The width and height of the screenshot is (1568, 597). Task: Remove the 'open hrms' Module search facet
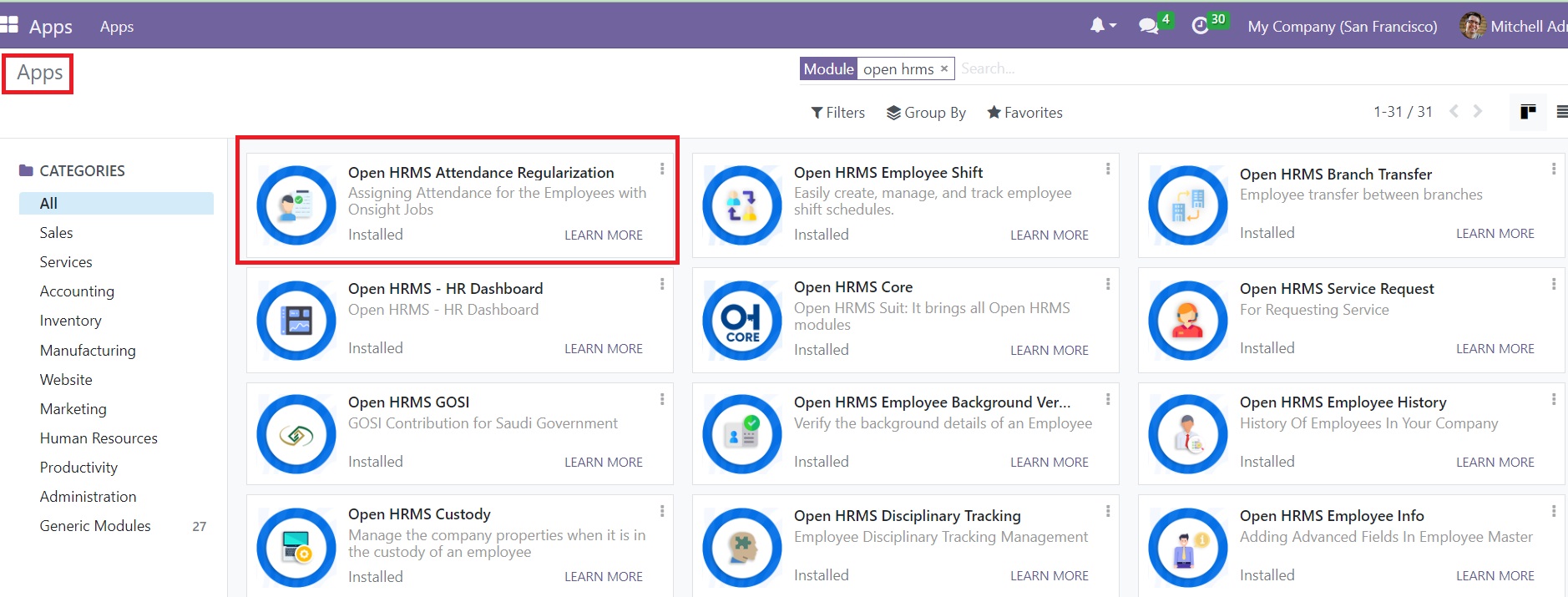coord(944,68)
